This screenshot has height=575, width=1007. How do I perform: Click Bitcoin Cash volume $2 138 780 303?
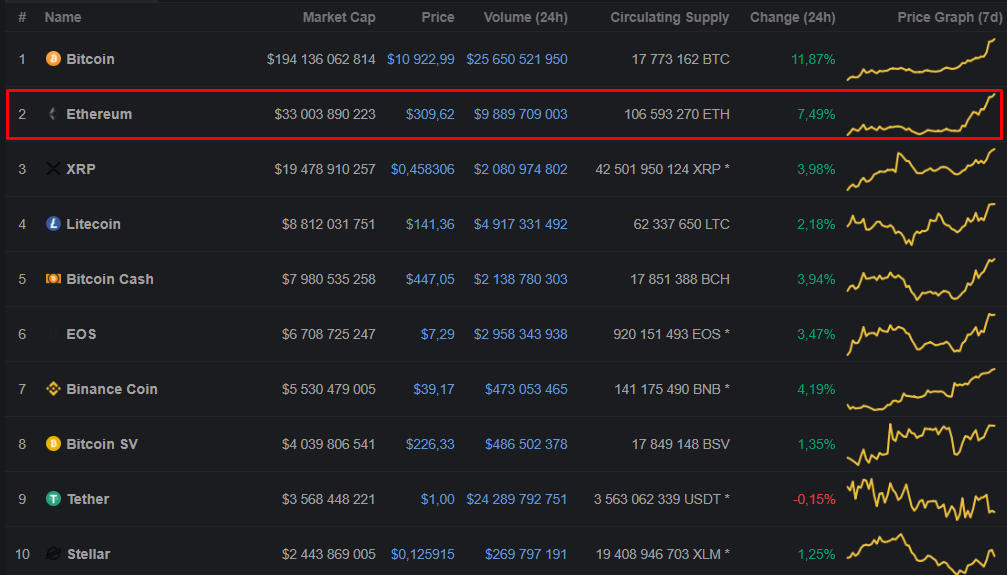[x=521, y=279]
